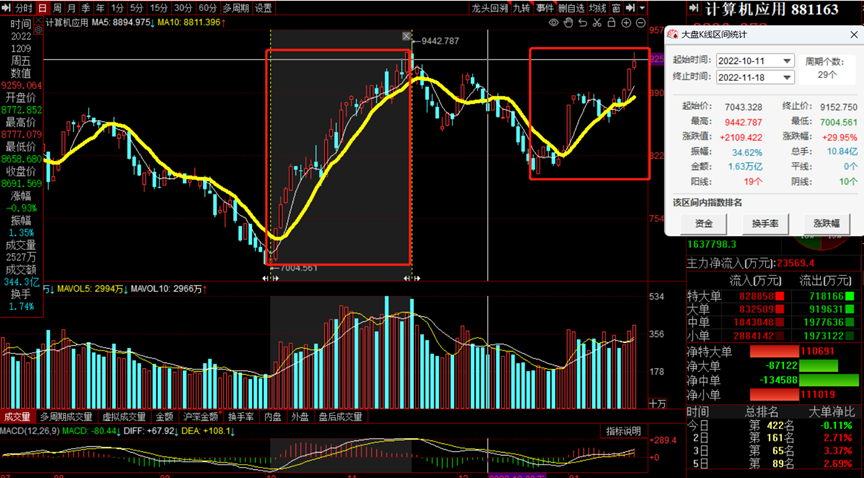Viewport: 864px width, 478px height.
Task: Click the arrow icon left of 分时
Action: [x=8, y=7]
